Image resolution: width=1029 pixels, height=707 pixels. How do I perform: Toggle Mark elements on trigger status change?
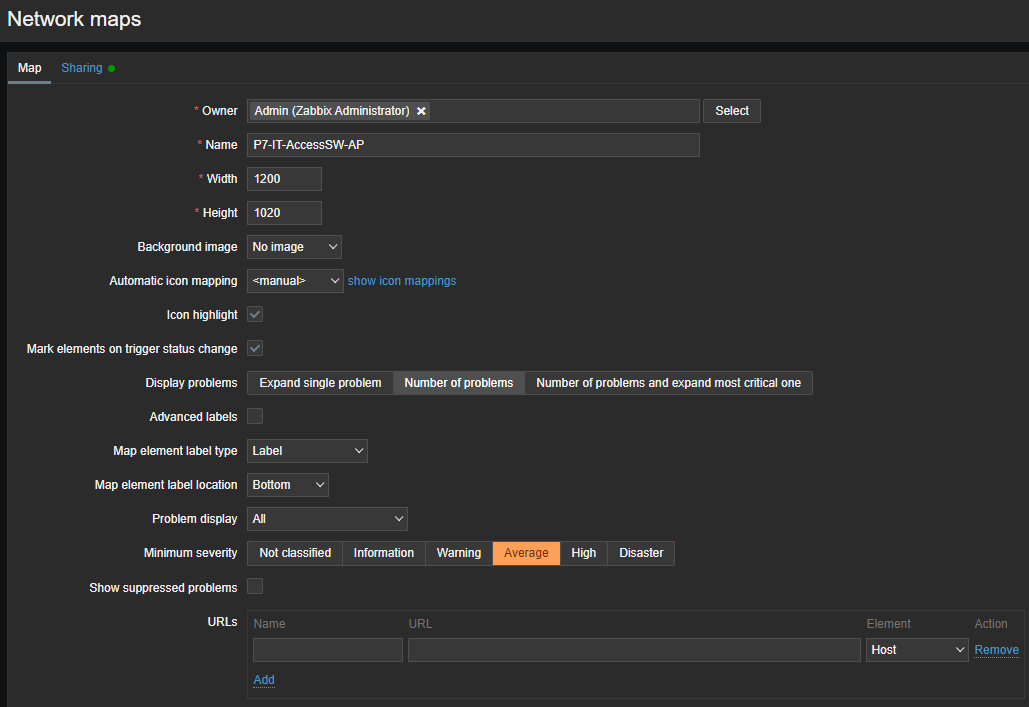[255, 349]
